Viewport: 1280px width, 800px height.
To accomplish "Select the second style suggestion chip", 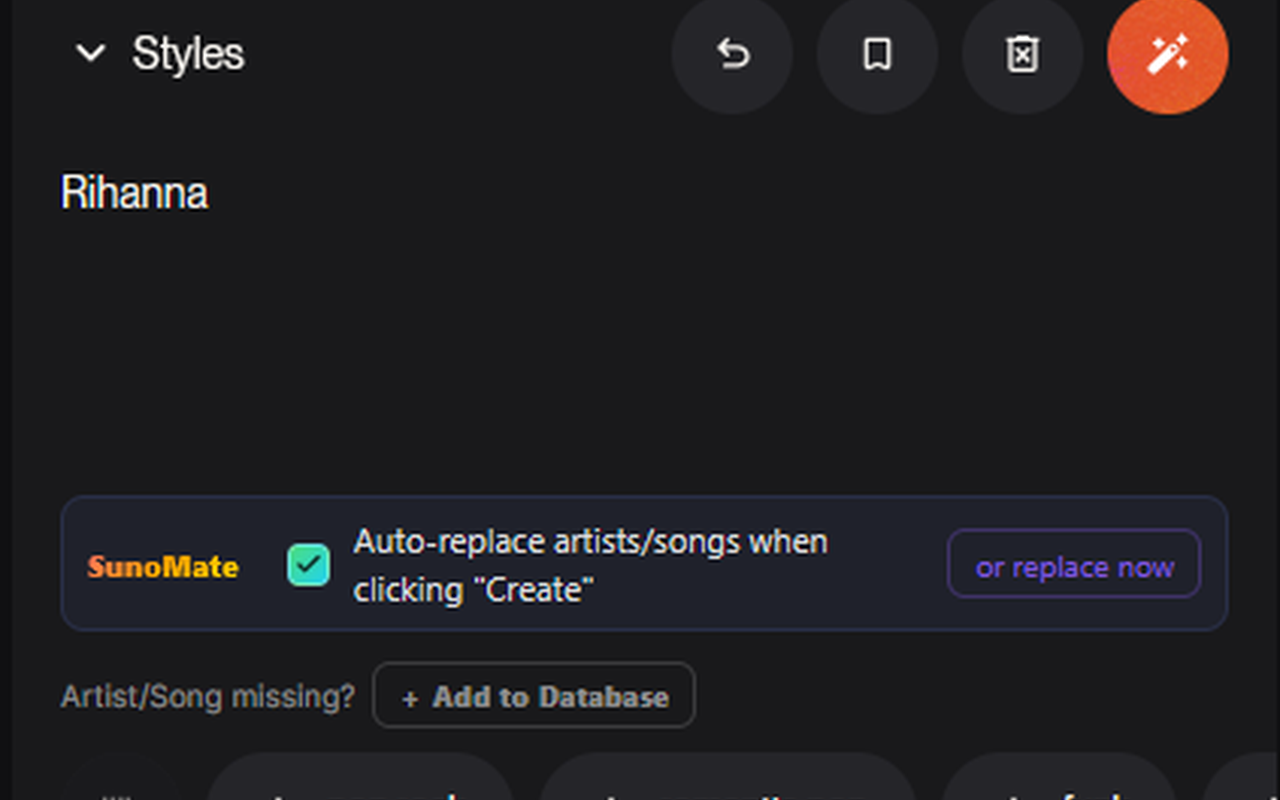I will coord(727,785).
